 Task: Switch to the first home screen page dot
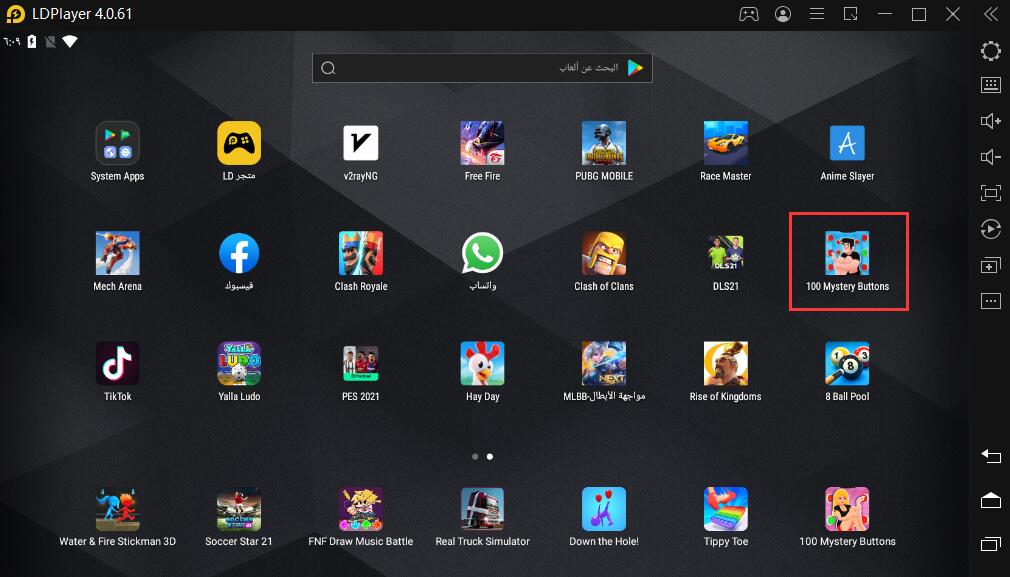(x=475, y=457)
